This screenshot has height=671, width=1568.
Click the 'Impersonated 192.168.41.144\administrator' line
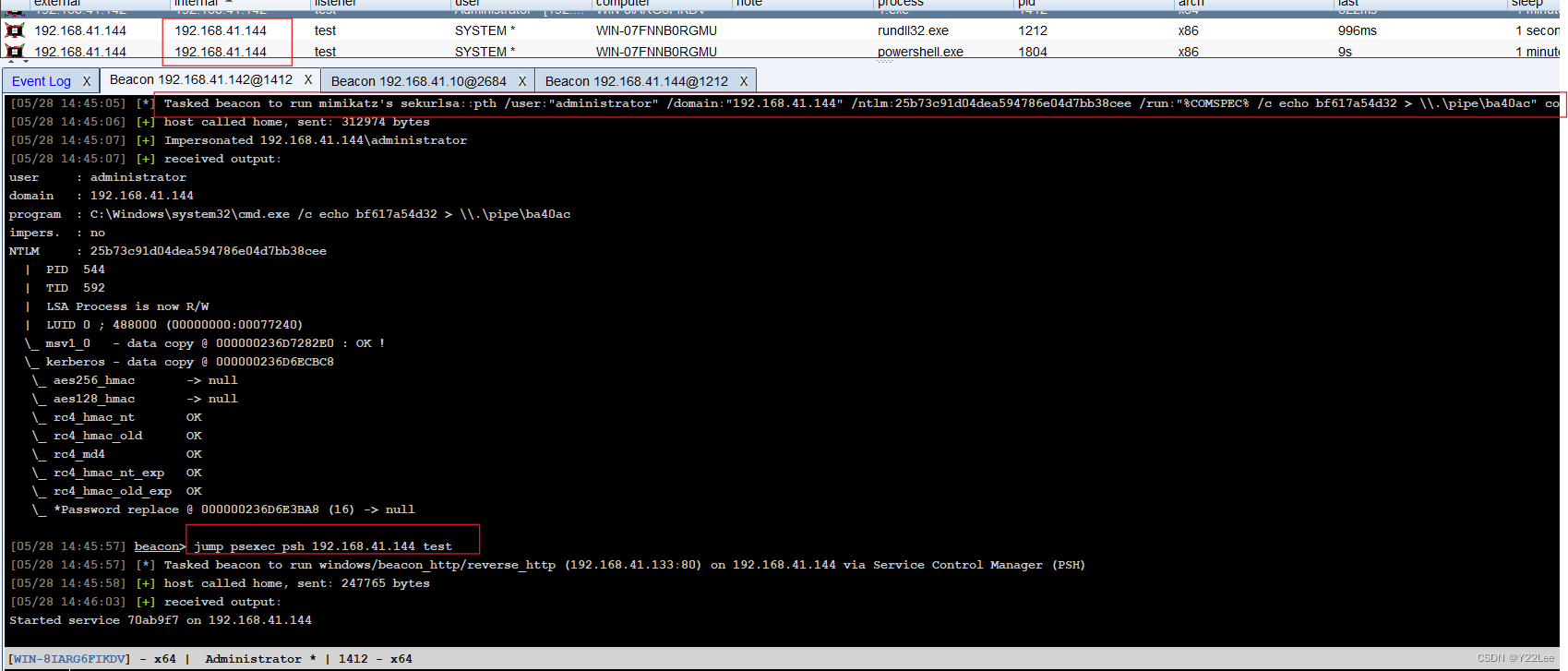coord(238,140)
